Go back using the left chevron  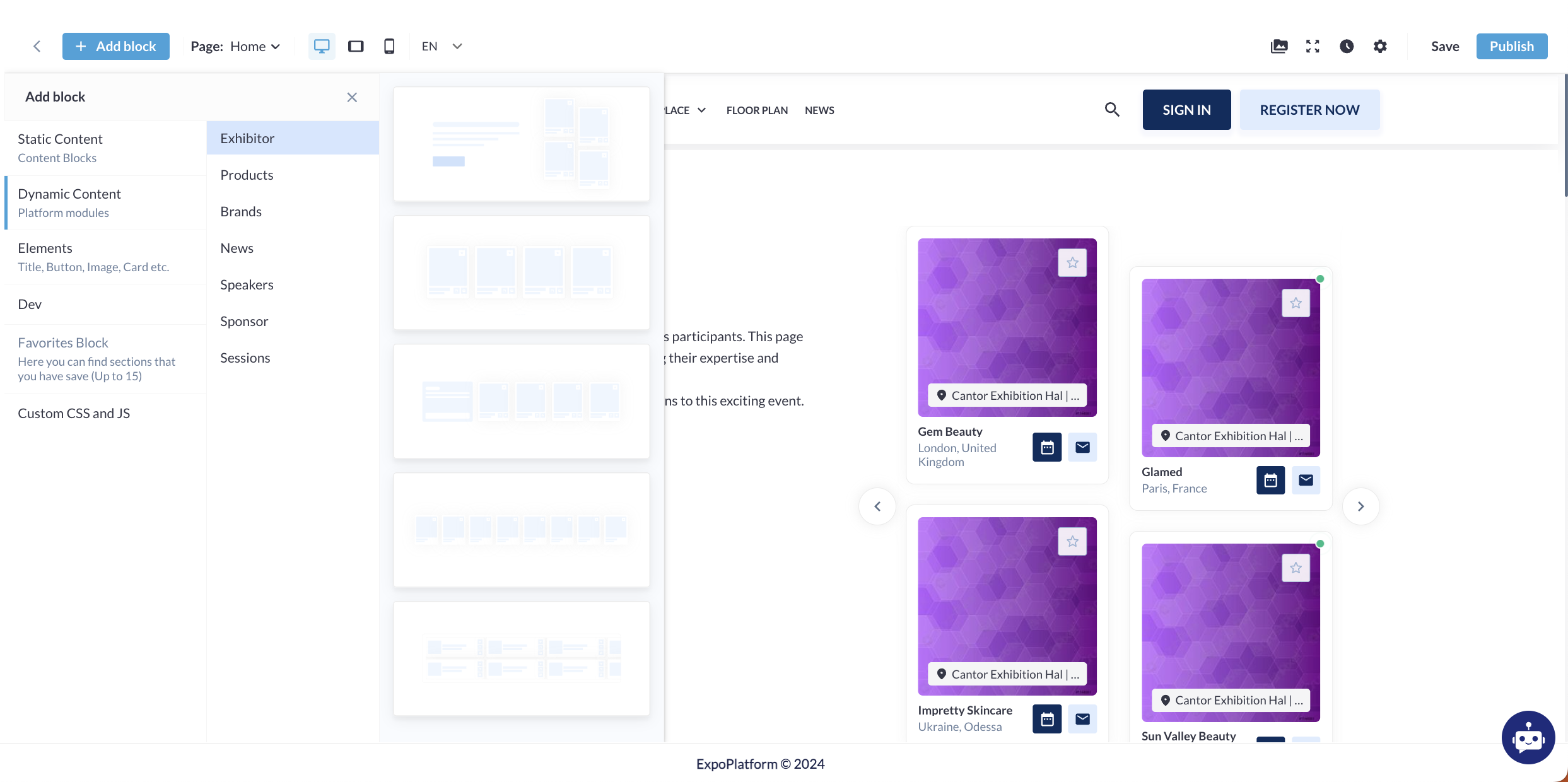tap(37, 46)
